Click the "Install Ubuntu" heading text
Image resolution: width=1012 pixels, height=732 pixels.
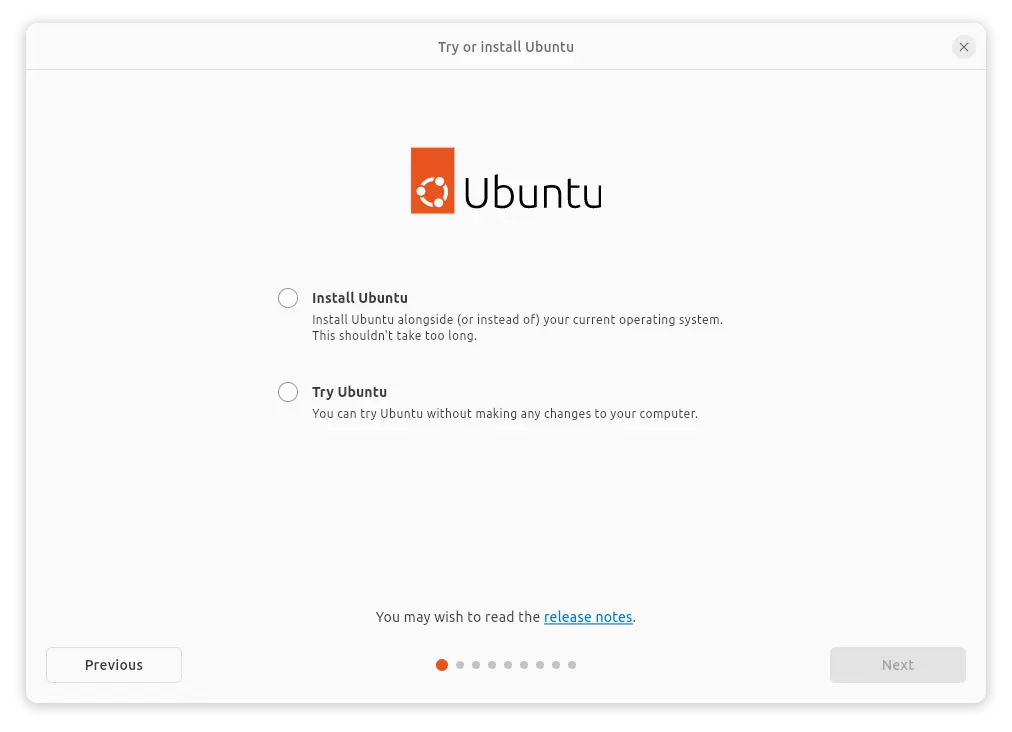point(359,298)
